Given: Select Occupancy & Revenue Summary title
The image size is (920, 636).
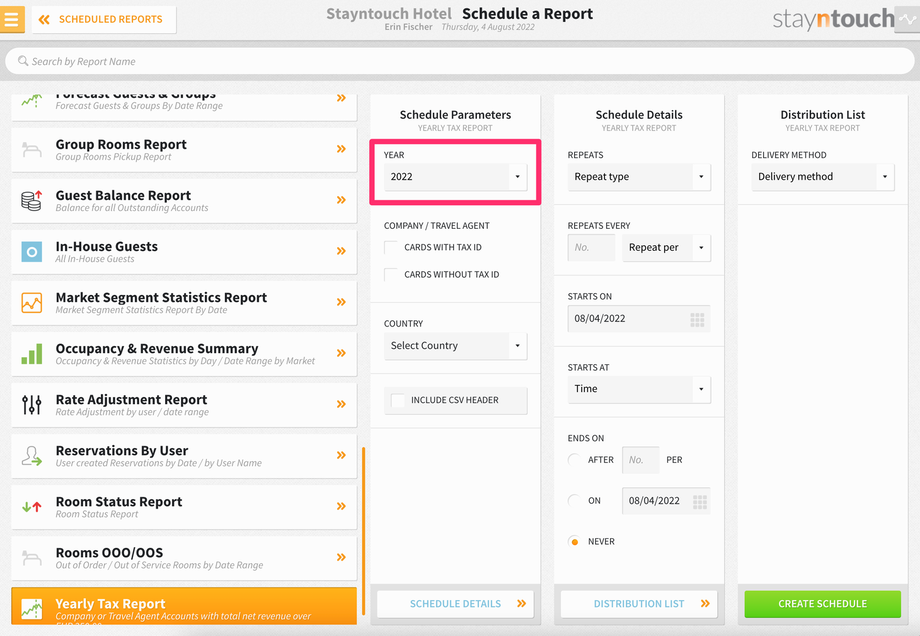Looking at the screenshot, I should (157, 349).
